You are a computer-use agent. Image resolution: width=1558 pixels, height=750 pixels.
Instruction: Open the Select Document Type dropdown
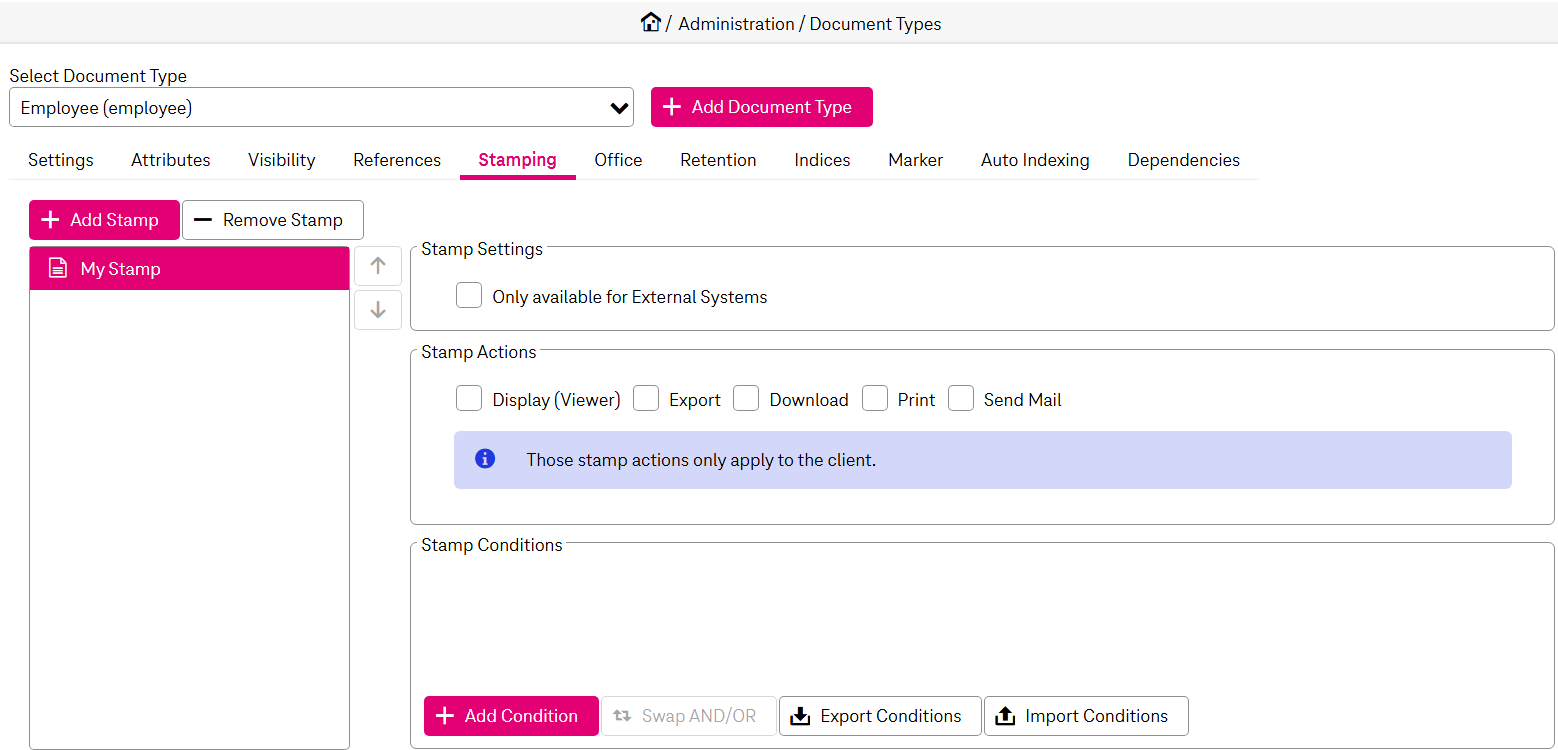pyautogui.click(x=321, y=108)
